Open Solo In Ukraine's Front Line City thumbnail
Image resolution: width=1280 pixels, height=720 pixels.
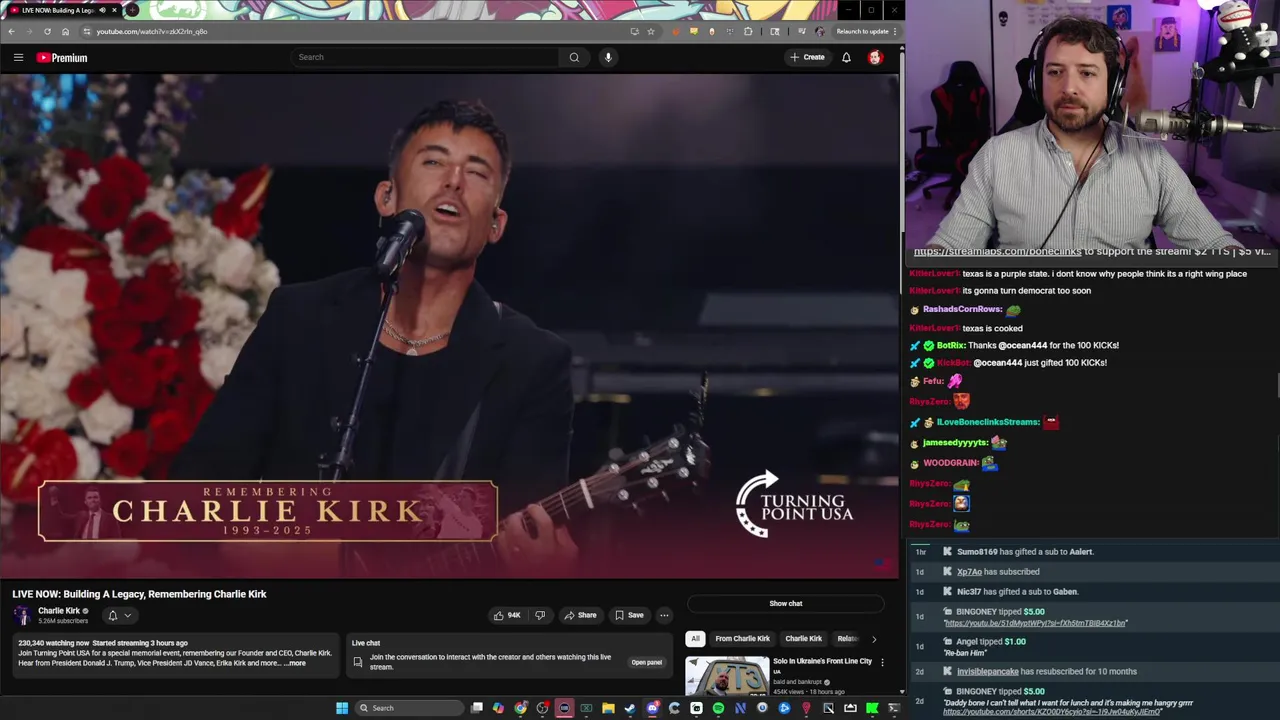(x=727, y=676)
